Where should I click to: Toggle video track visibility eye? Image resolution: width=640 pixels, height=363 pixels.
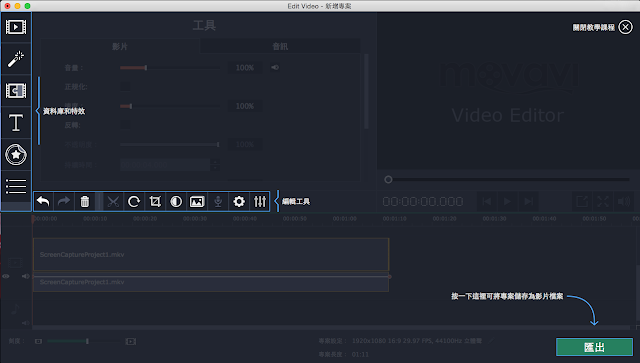tap(6, 276)
